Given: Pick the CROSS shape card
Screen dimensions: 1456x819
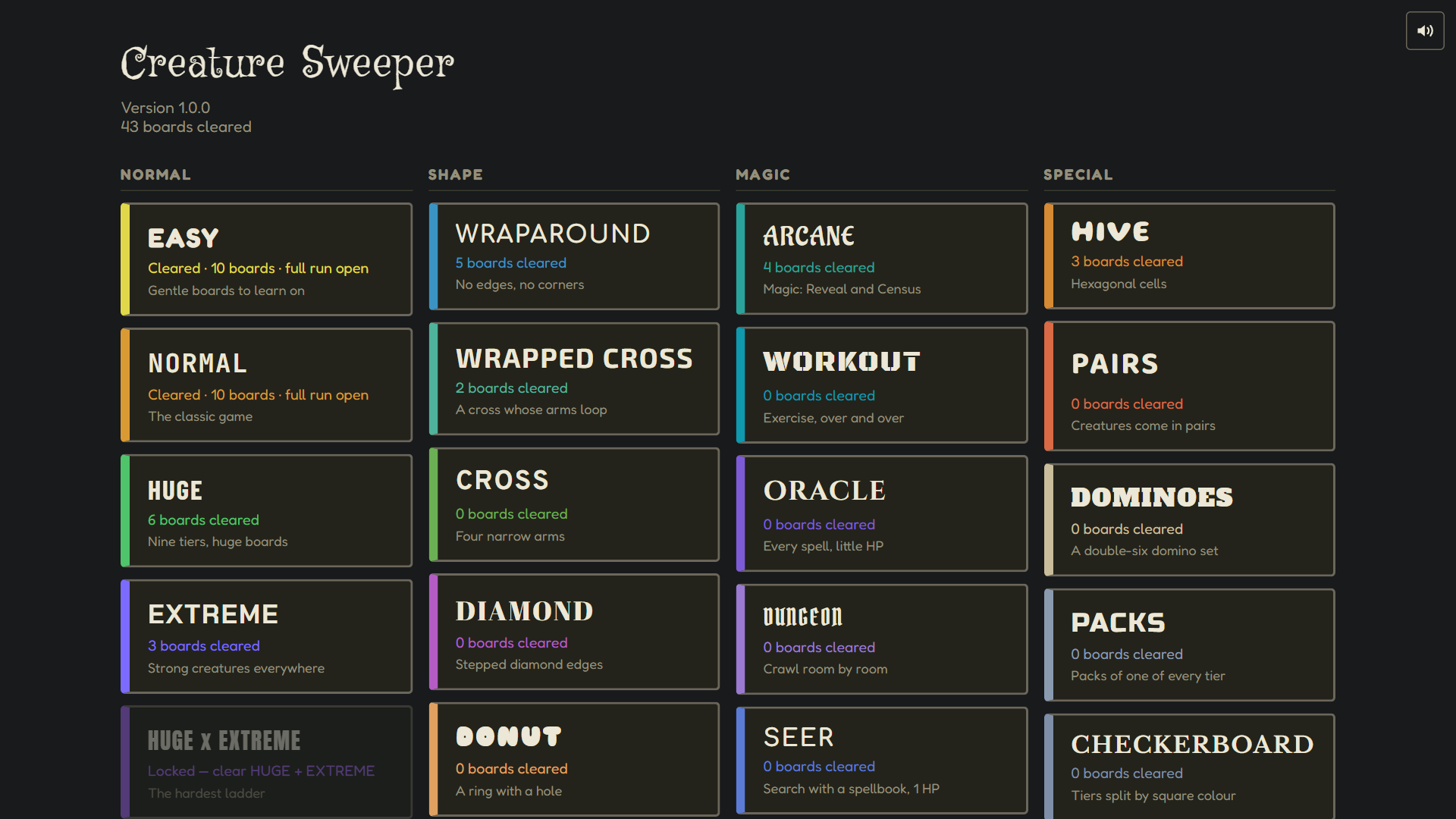Looking at the screenshot, I should pos(574,504).
